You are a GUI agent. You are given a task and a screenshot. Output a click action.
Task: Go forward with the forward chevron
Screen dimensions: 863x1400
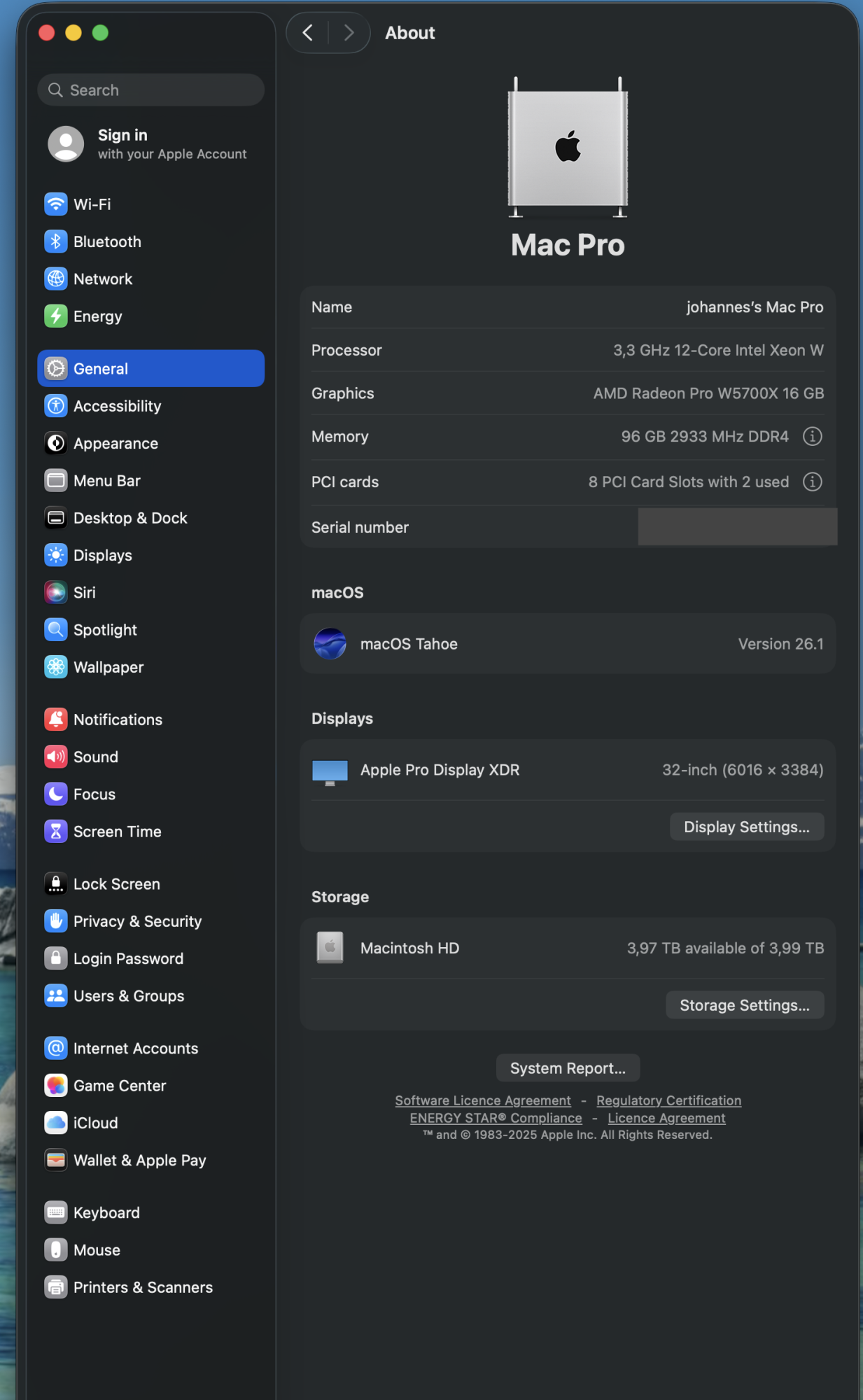[x=349, y=32]
